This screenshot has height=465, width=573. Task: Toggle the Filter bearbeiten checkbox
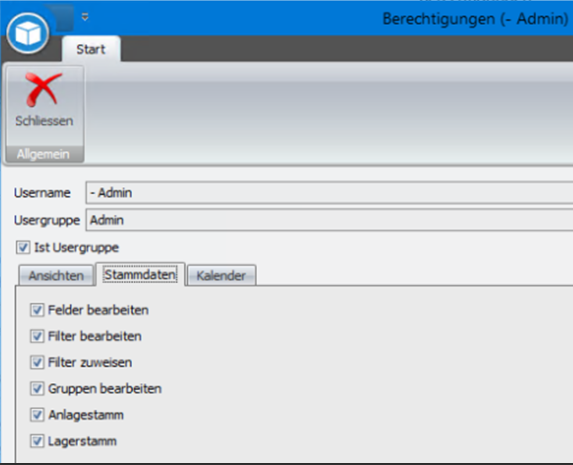tap(37, 336)
